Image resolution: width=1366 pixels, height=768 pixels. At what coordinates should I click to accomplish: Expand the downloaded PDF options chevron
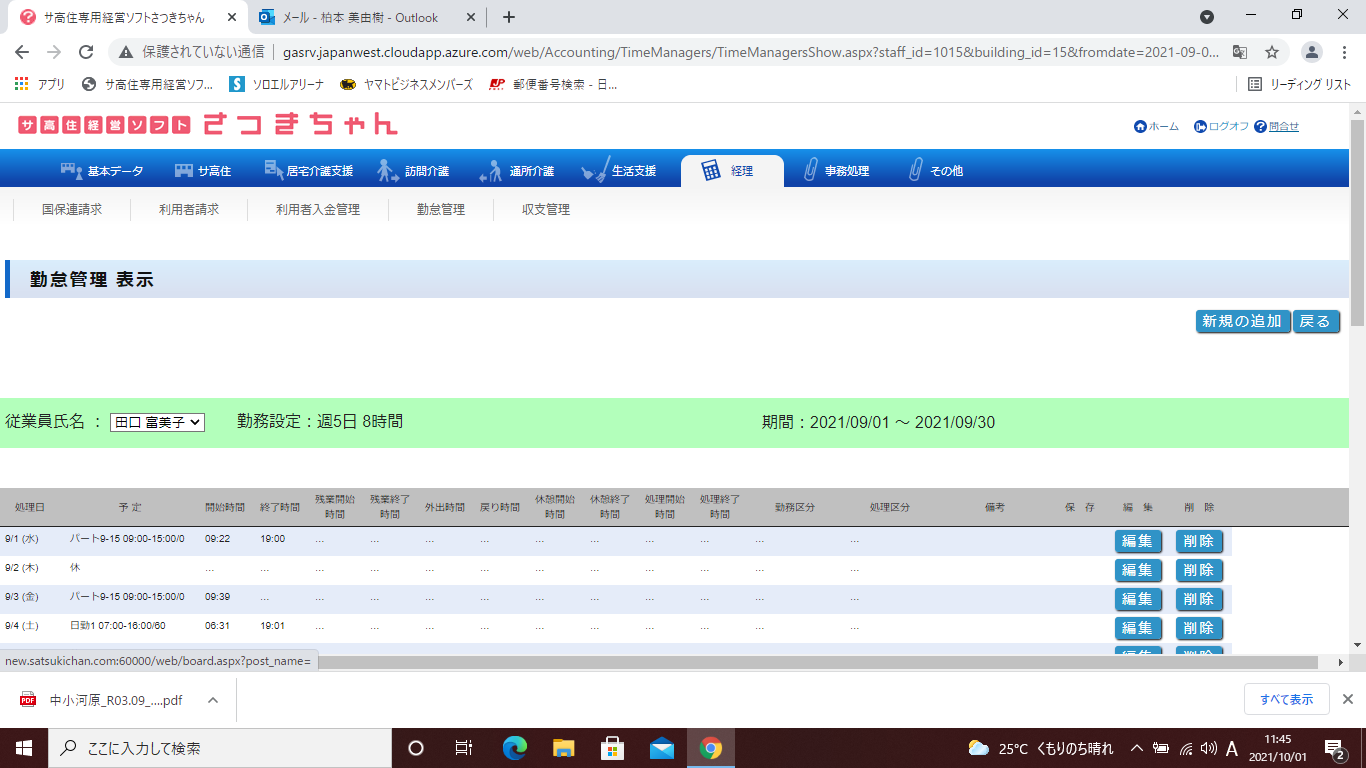(213, 700)
